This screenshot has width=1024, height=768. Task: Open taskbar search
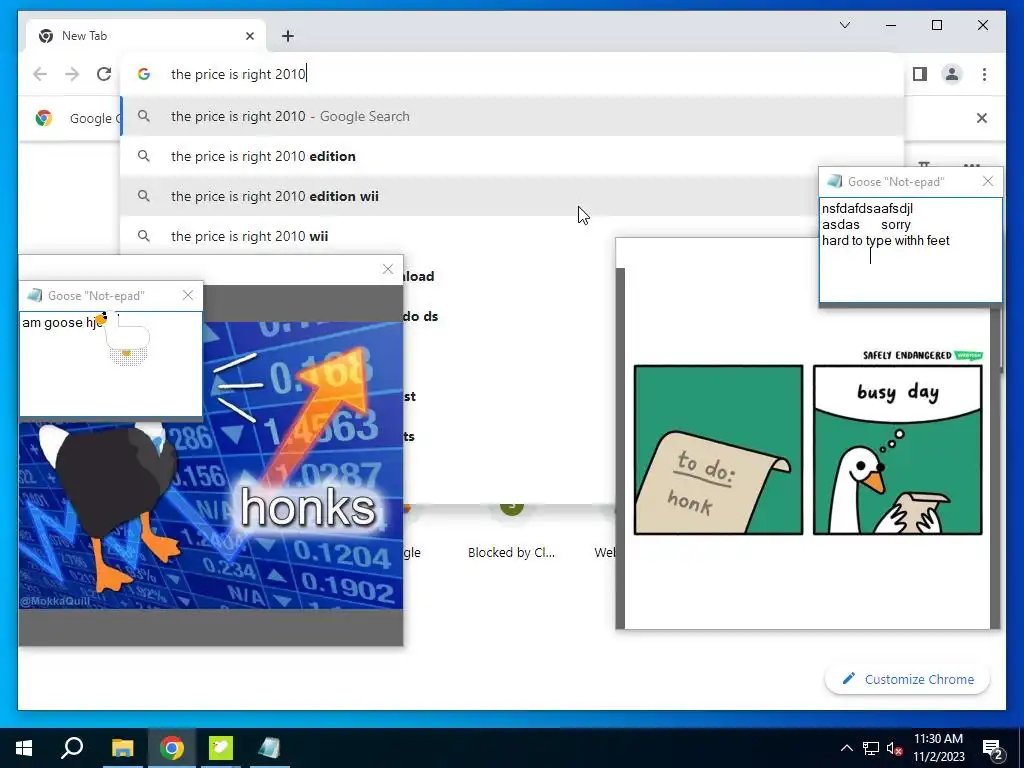click(x=72, y=748)
